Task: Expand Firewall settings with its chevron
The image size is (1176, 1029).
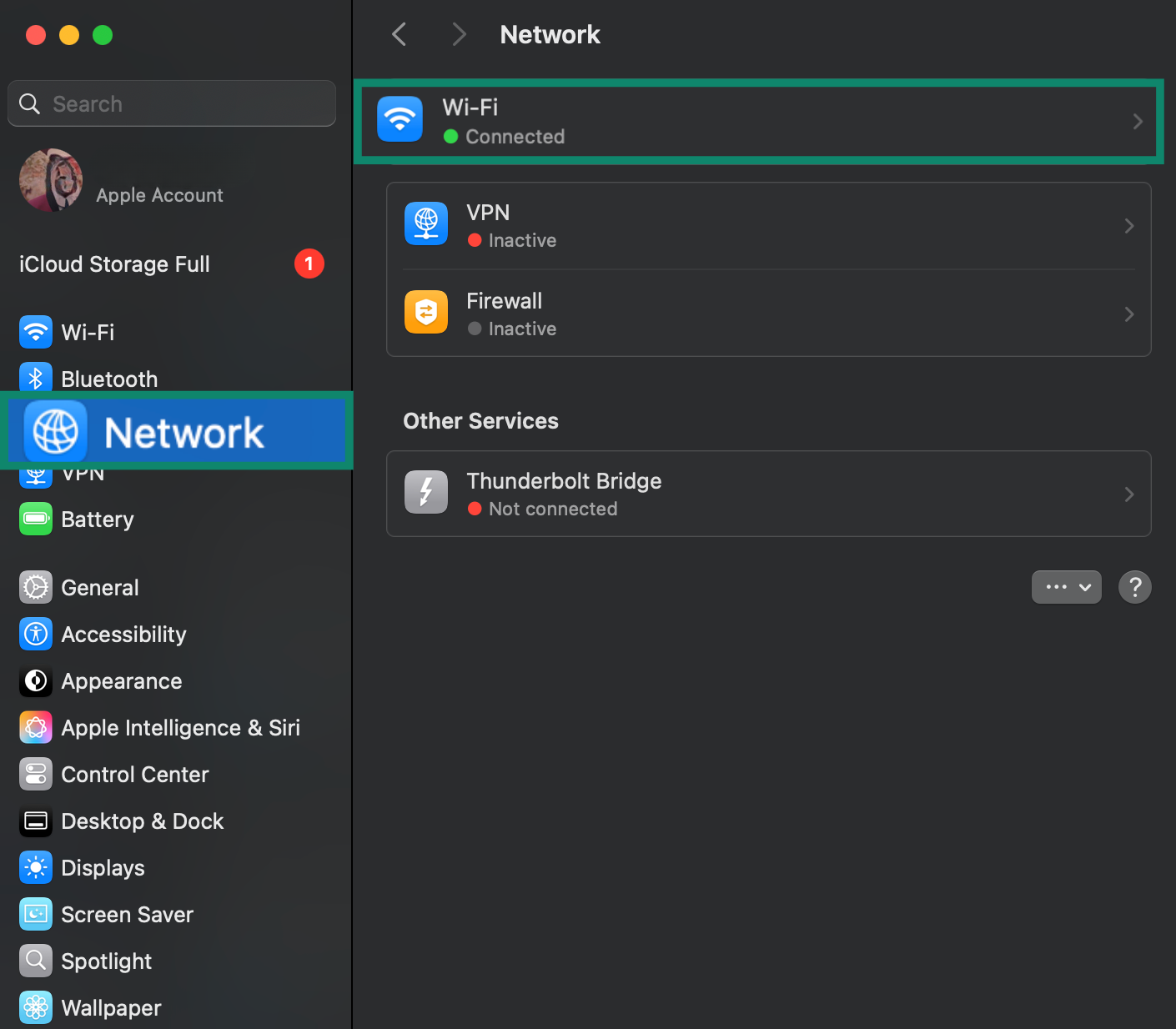Action: coord(1129,314)
